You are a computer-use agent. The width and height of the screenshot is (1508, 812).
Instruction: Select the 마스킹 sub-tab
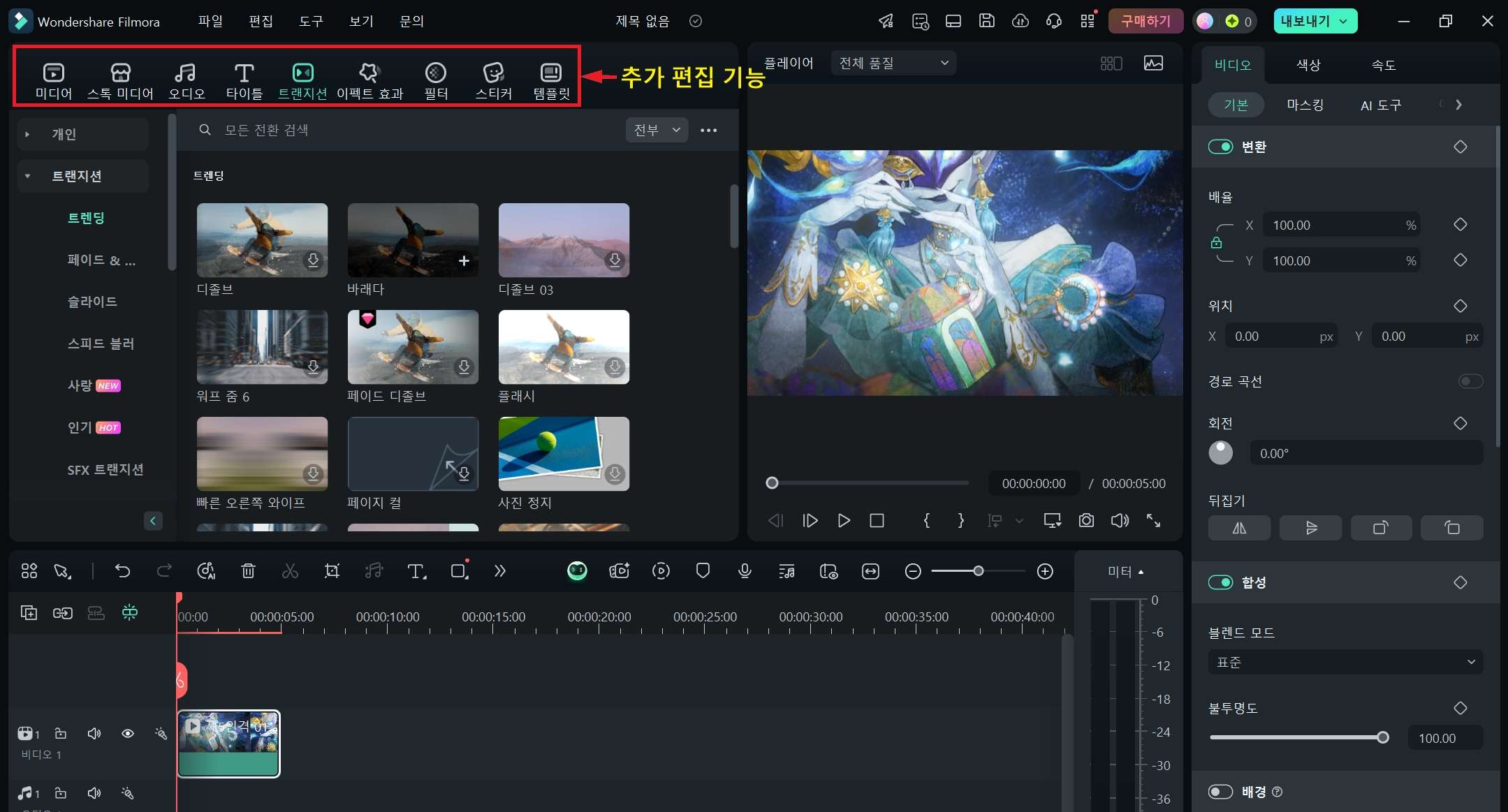click(1305, 105)
